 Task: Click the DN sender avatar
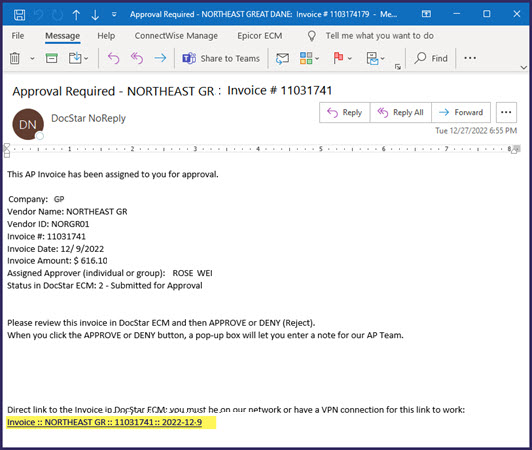pyautogui.click(x=28, y=124)
